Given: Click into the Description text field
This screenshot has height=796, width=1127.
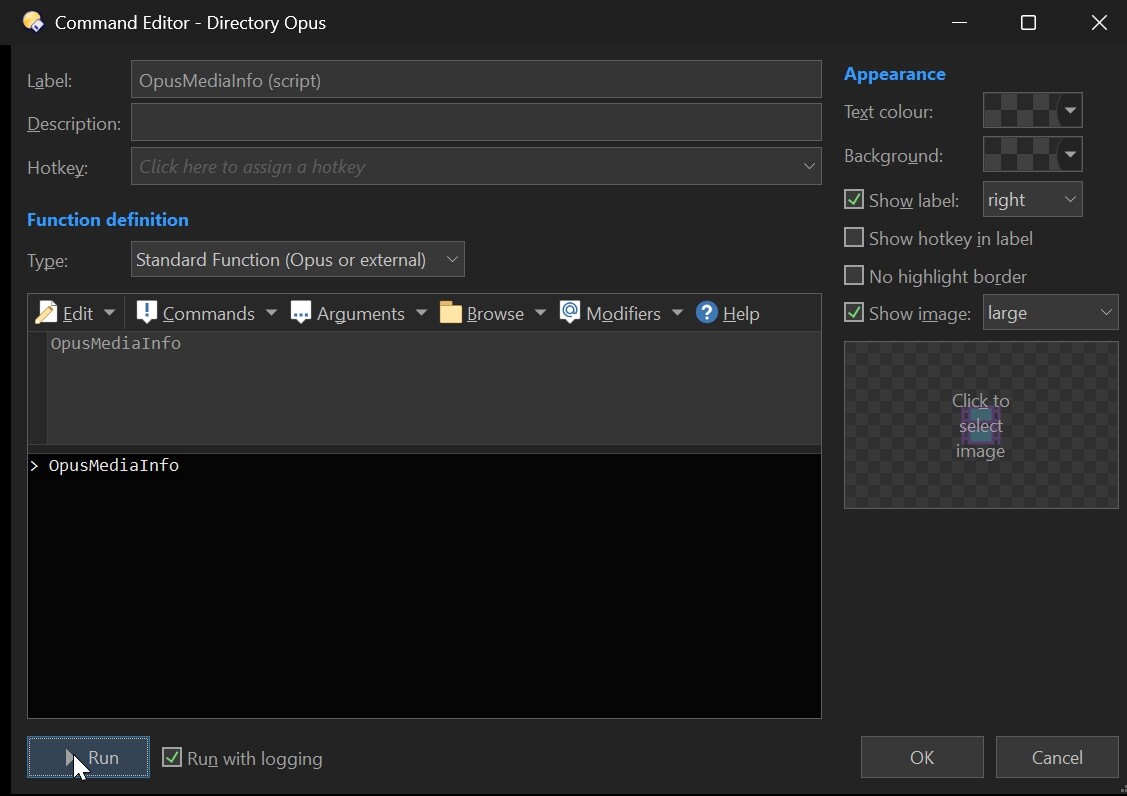Looking at the screenshot, I should 476,123.
